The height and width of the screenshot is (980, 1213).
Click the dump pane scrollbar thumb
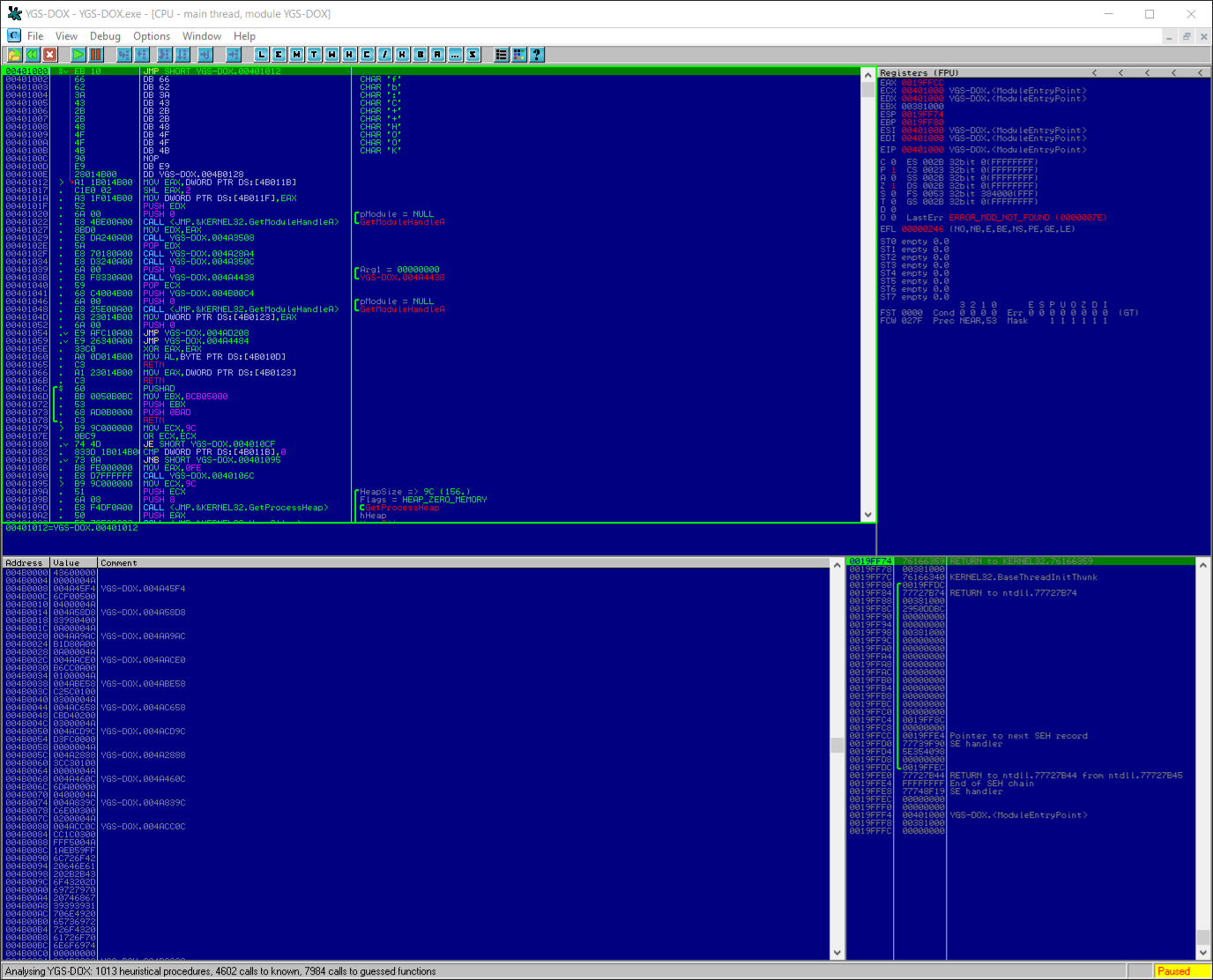pos(837,746)
